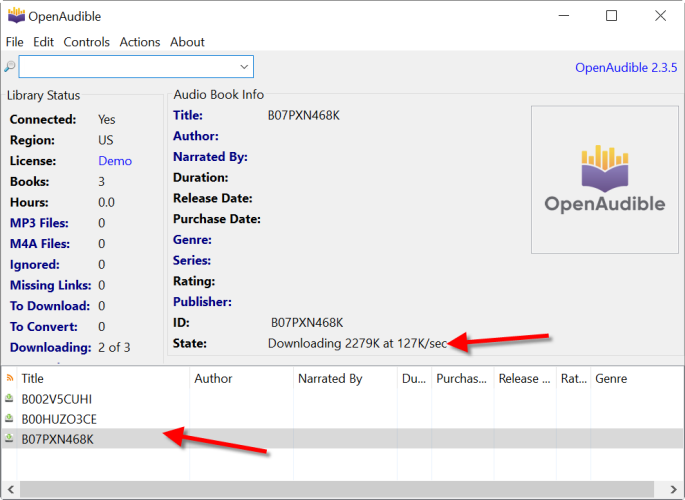This screenshot has width=685, height=500.
Task: Click the Missing Links label
Action: pyautogui.click(x=51, y=285)
